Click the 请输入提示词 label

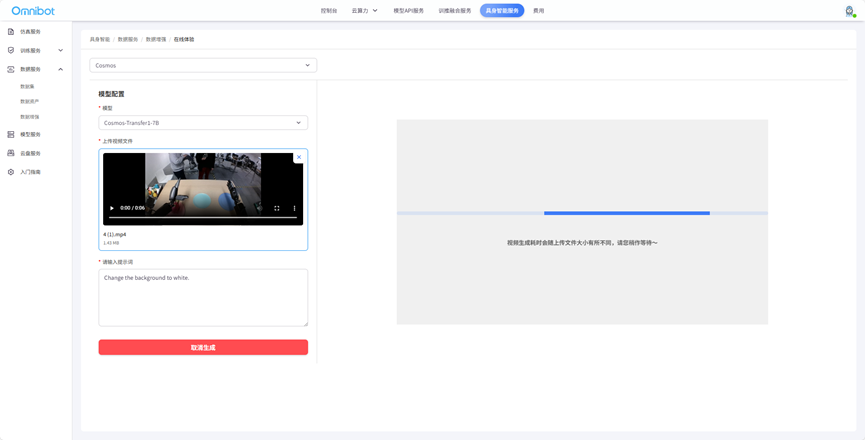[x=118, y=262]
